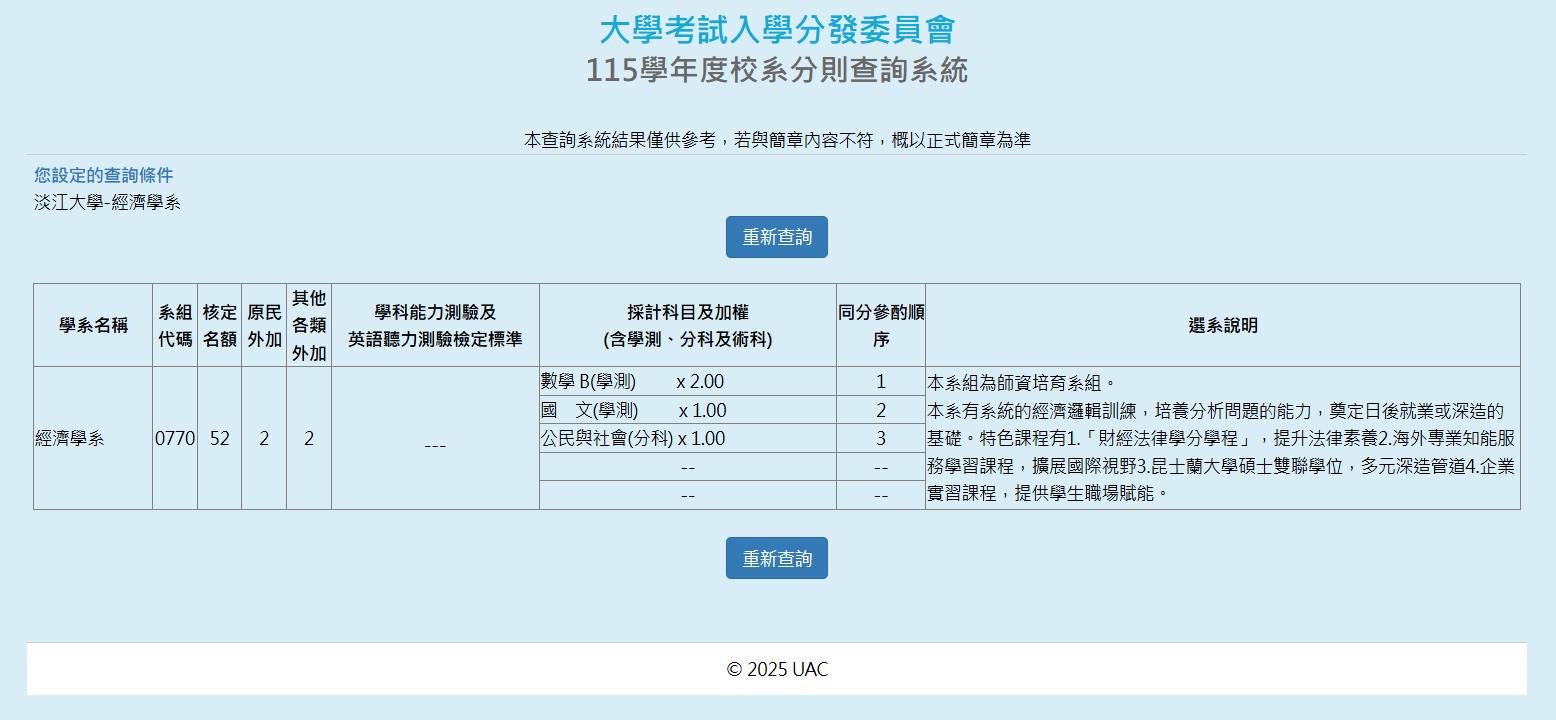1556x720 pixels.
Task: Select the 淡江大學-經濟學系 query condition text
Action: point(107,203)
